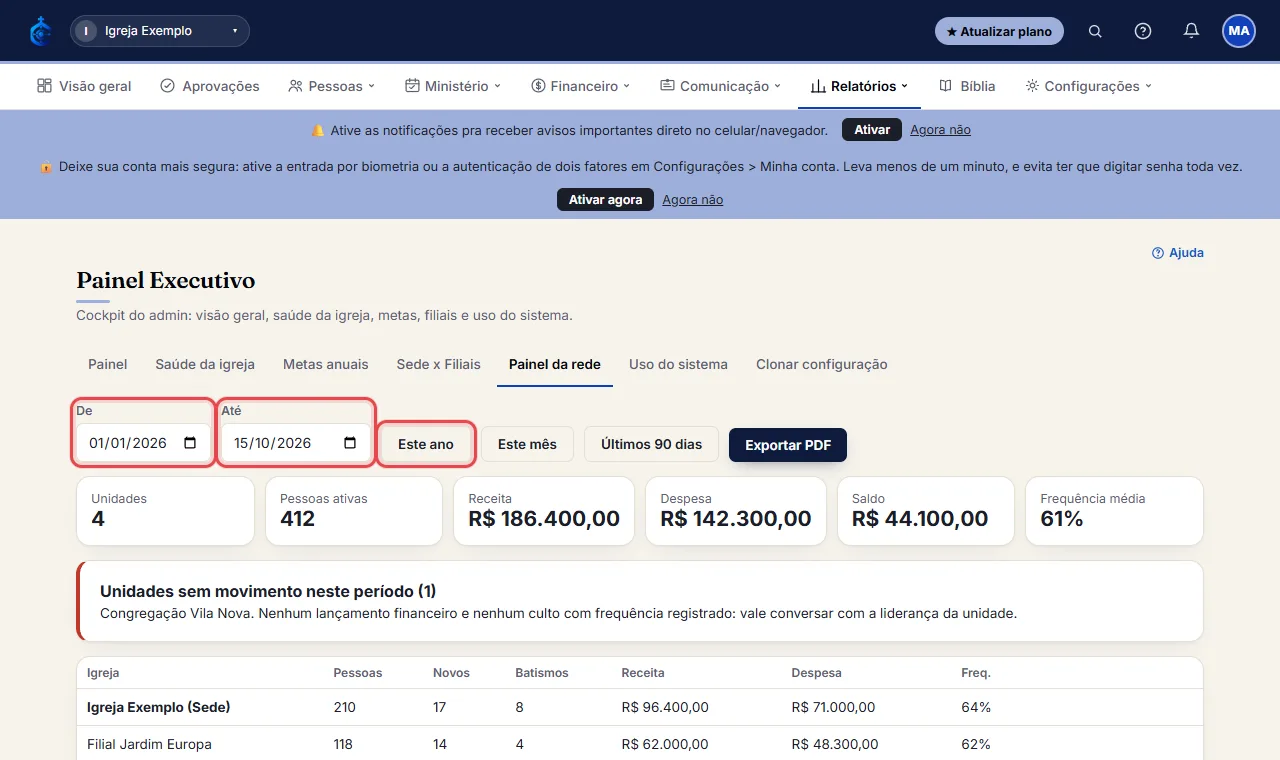
Task: Expand the Relatórios menu
Action: point(859,86)
